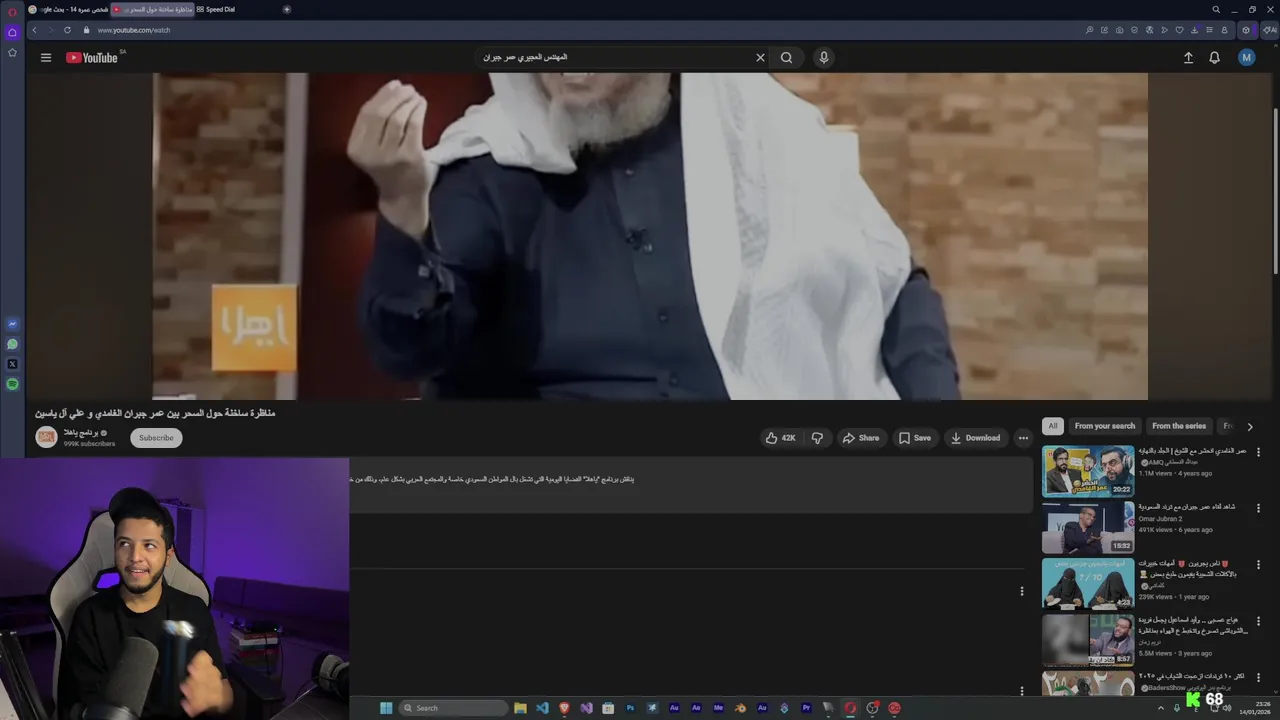
Task: Open the channel avatar next to Subscribe
Action: [46, 437]
